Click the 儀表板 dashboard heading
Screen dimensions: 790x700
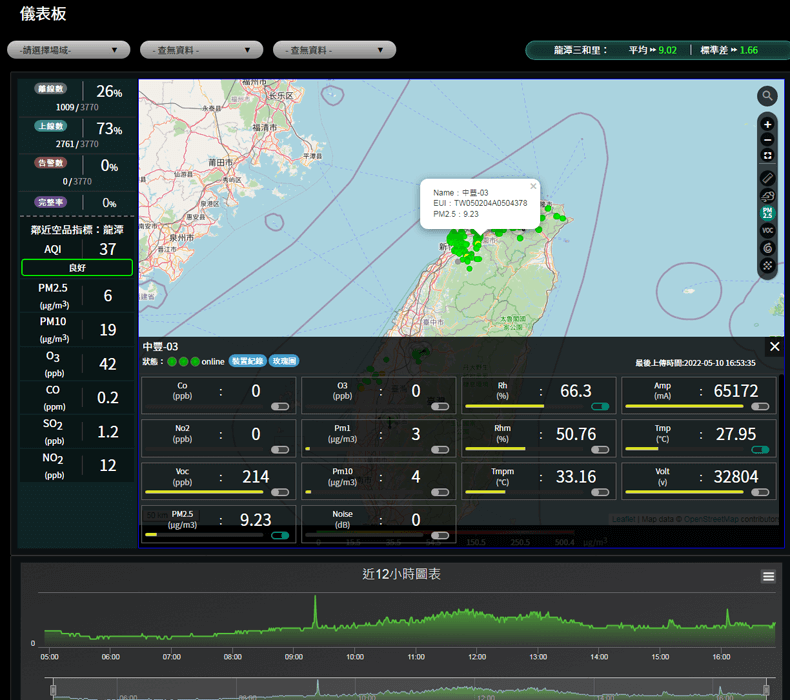click(43, 14)
